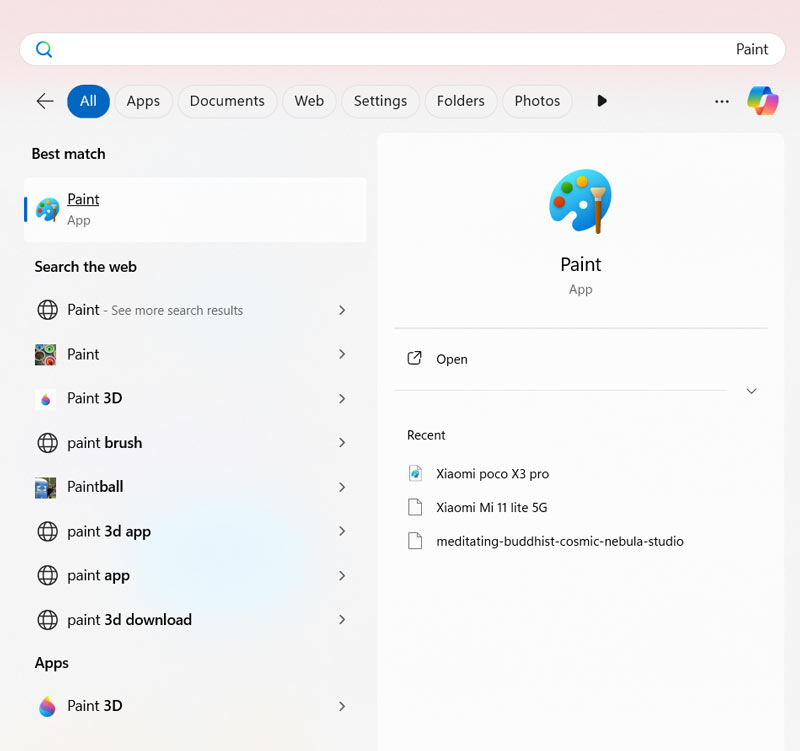Click 'Paintball' suggestion text
800x751 pixels.
95,487
